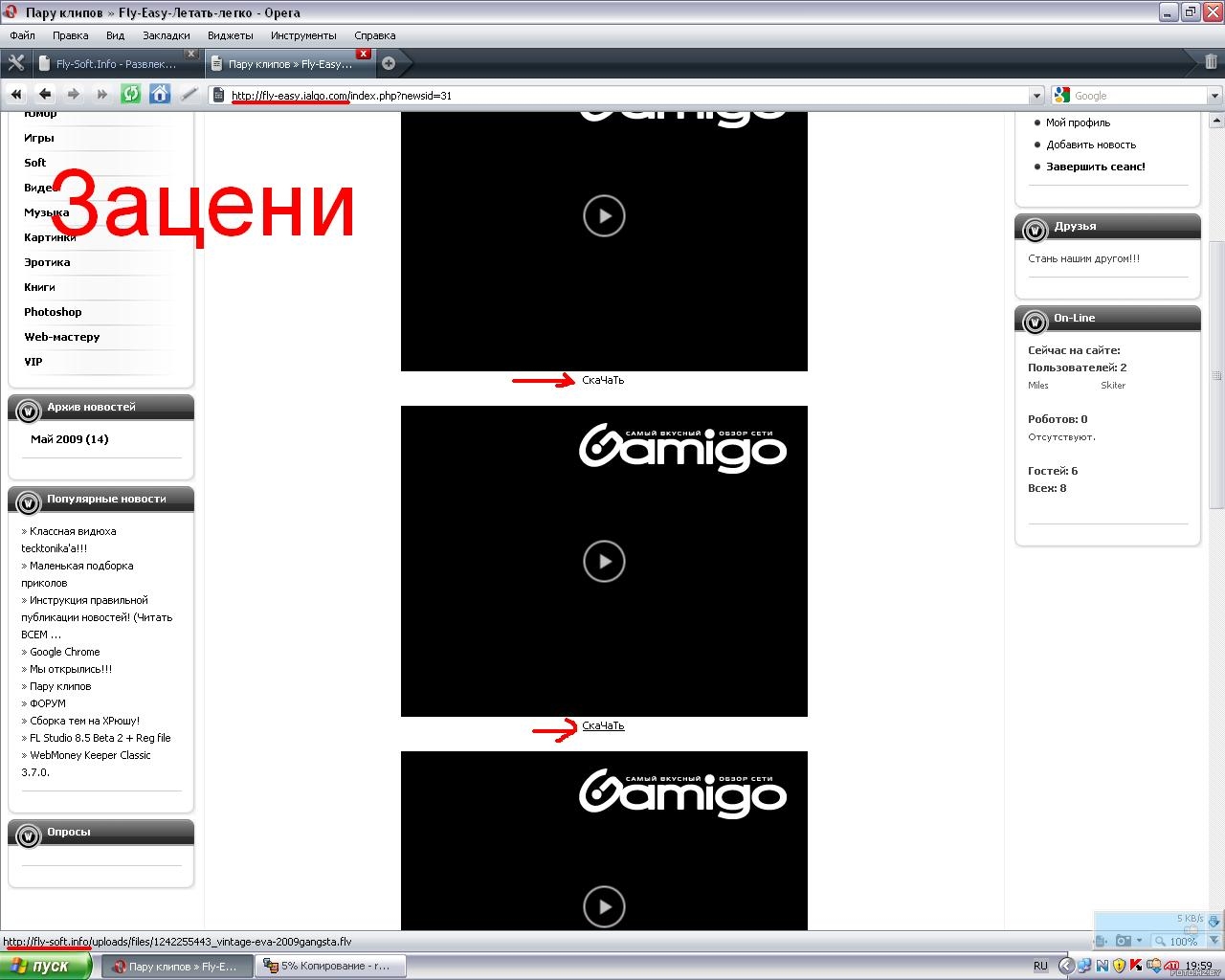Open the search engine dropdown arrow
The height and width of the screenshot is (980, 1225).
[x=1214, y=96]
